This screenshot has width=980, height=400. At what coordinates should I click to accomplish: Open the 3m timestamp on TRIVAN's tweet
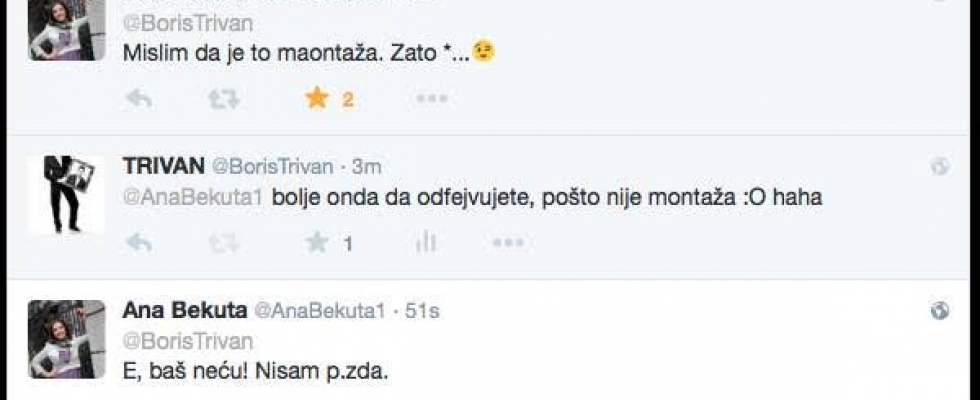[366, 167]
